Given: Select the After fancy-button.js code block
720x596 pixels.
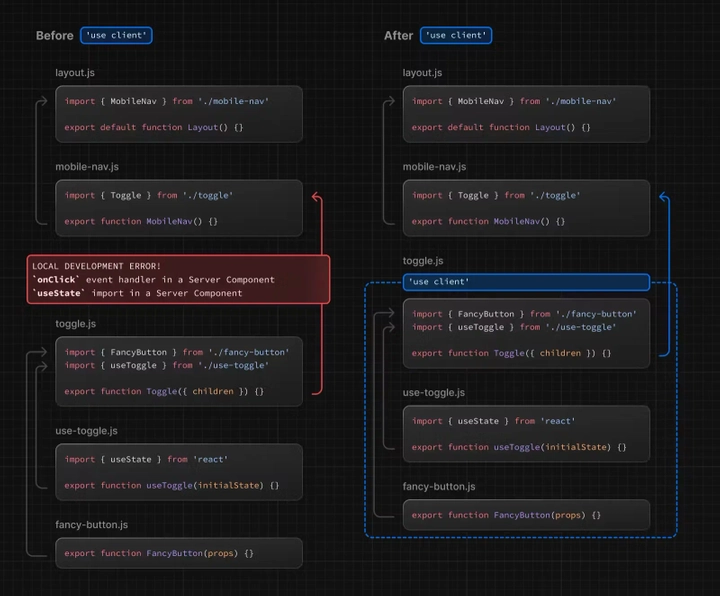Looking at the screenshot, I should coord(526,515).
